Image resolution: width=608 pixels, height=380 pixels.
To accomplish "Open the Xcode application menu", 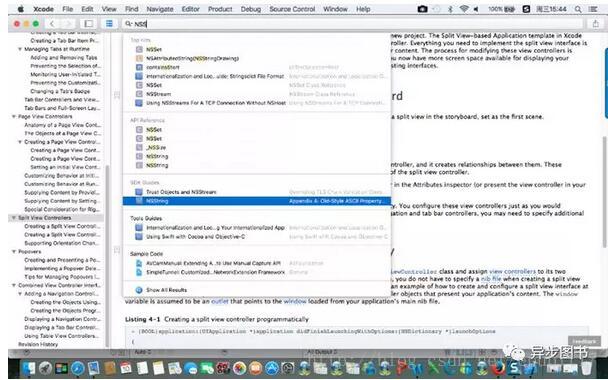I will 43,9.
